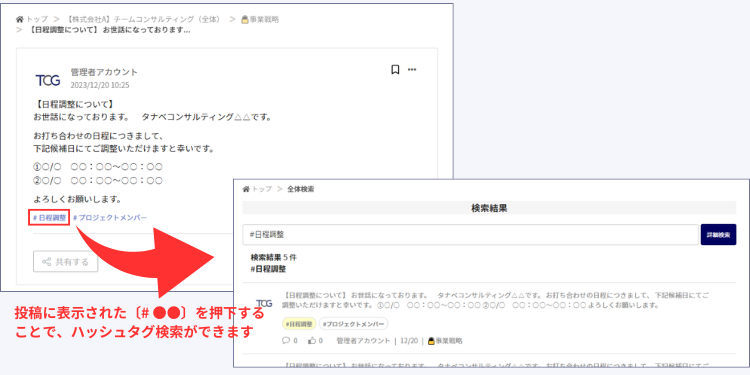The height and width of the screenshot is (375, 750).
Task: Click 管理者アカウント in the search result footer
Action: 364,341
